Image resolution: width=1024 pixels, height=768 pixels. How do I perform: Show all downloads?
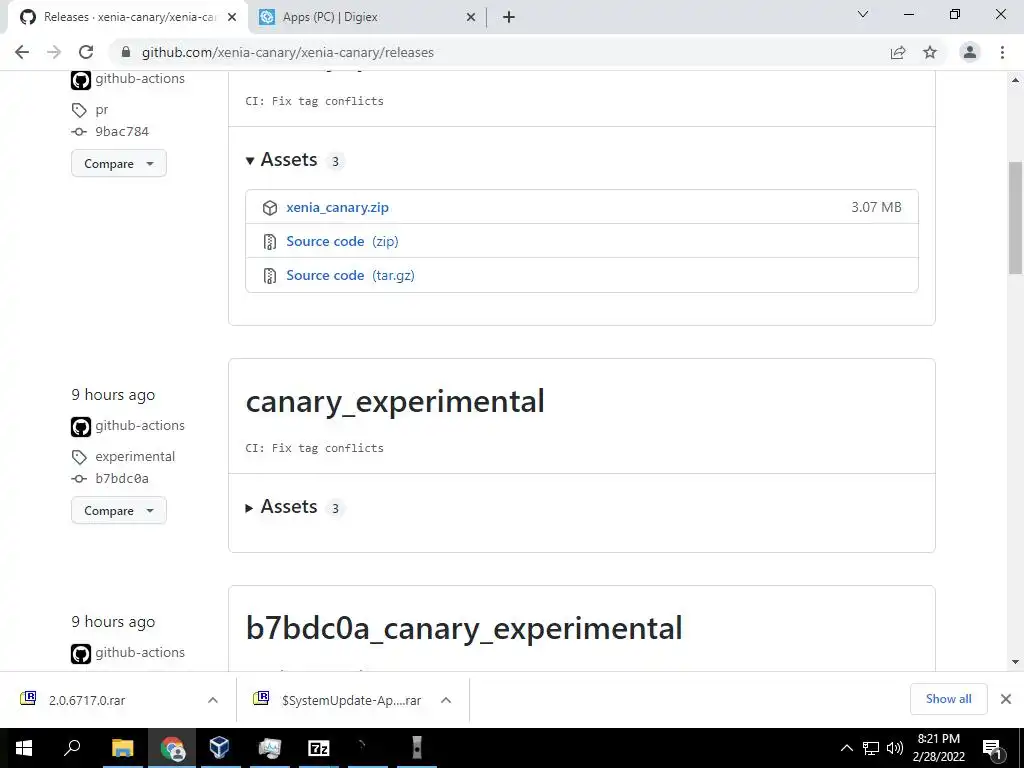point(948,699)
